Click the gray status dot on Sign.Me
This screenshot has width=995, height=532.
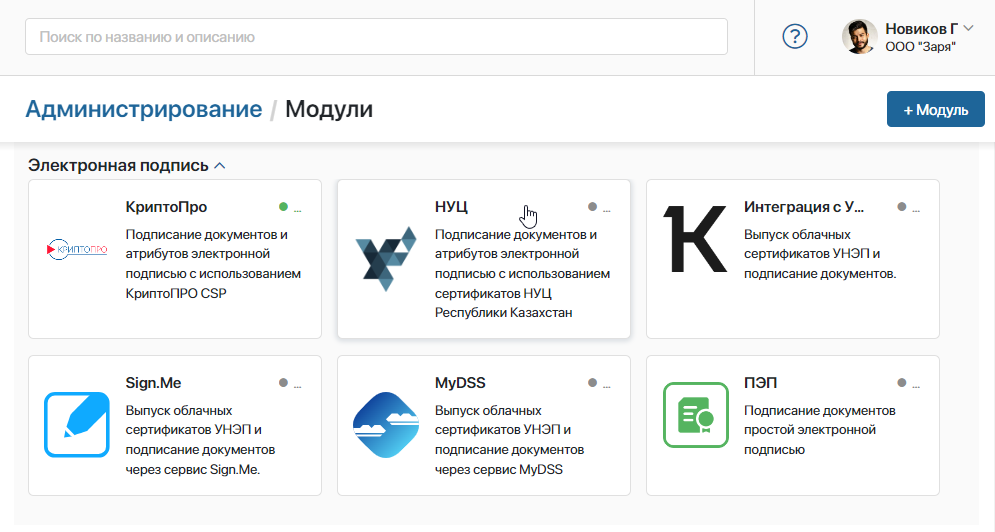(283, 382)
